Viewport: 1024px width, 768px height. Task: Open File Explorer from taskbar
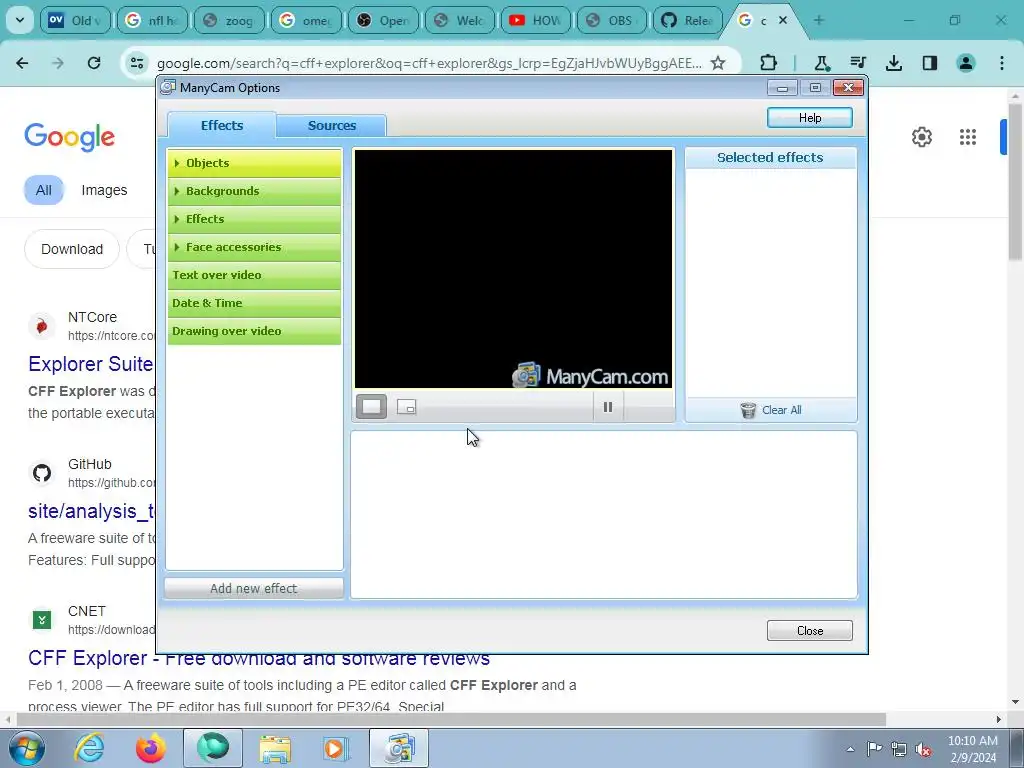pos(275,748)
